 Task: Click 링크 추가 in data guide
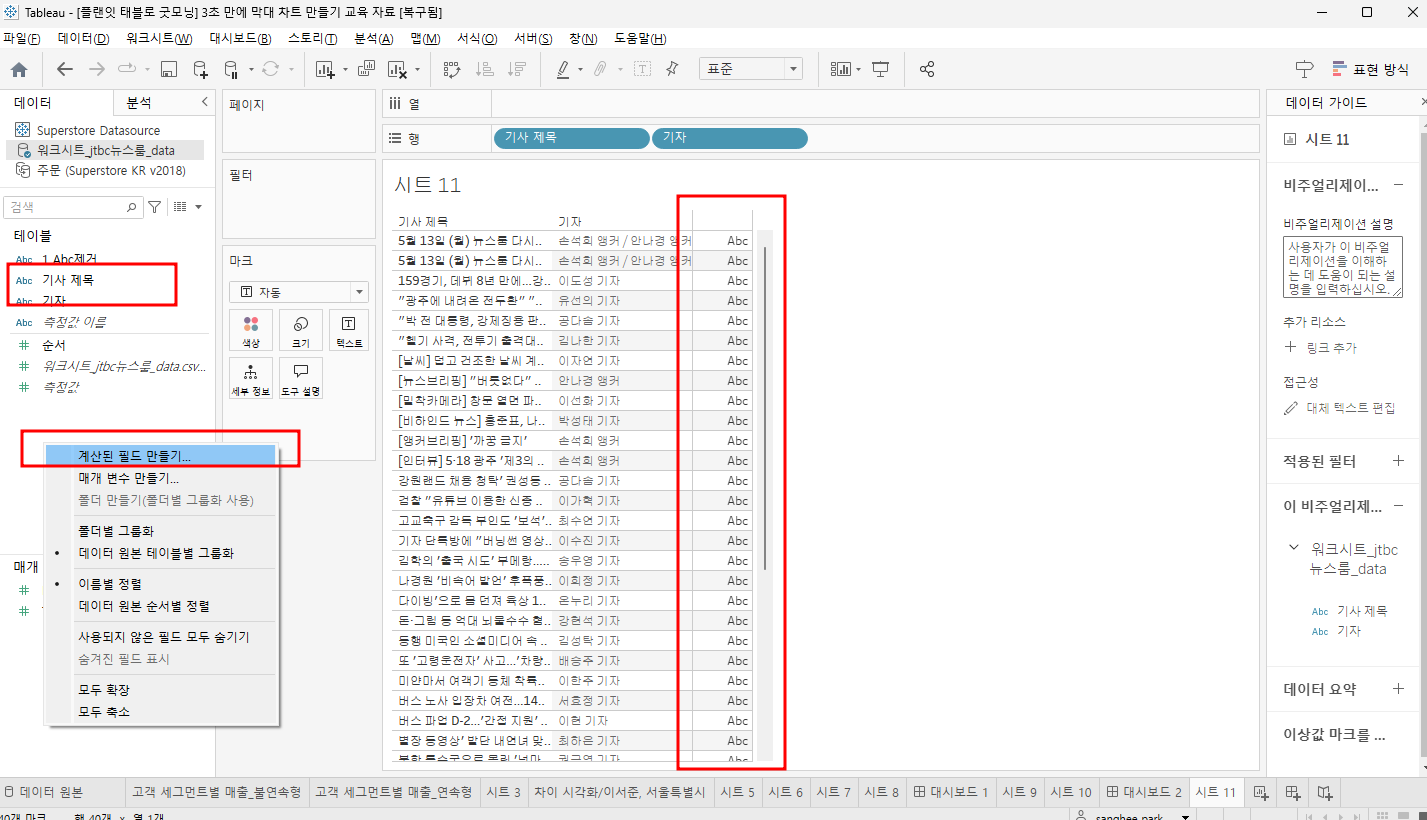[x=1322, y=348]
